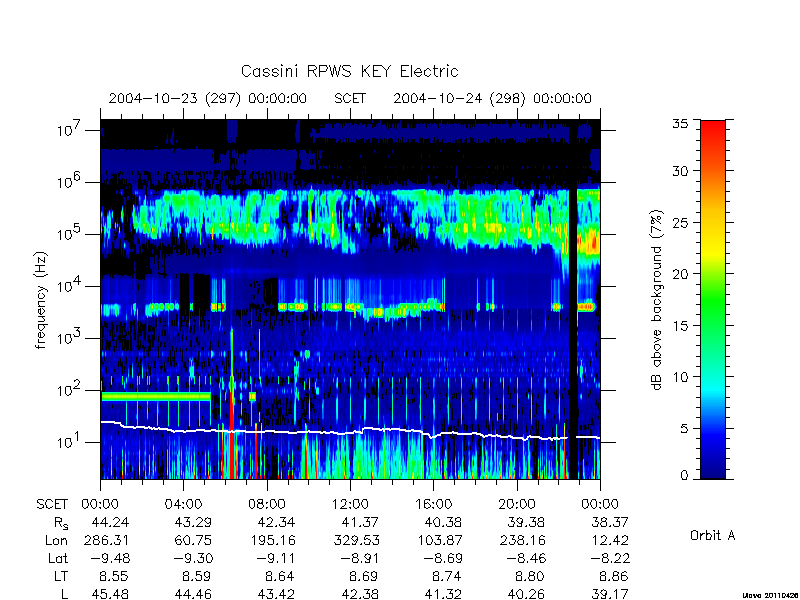Click the '35' color scale value
The width and height of the screenshot is (800, 600).
(680, 124)
